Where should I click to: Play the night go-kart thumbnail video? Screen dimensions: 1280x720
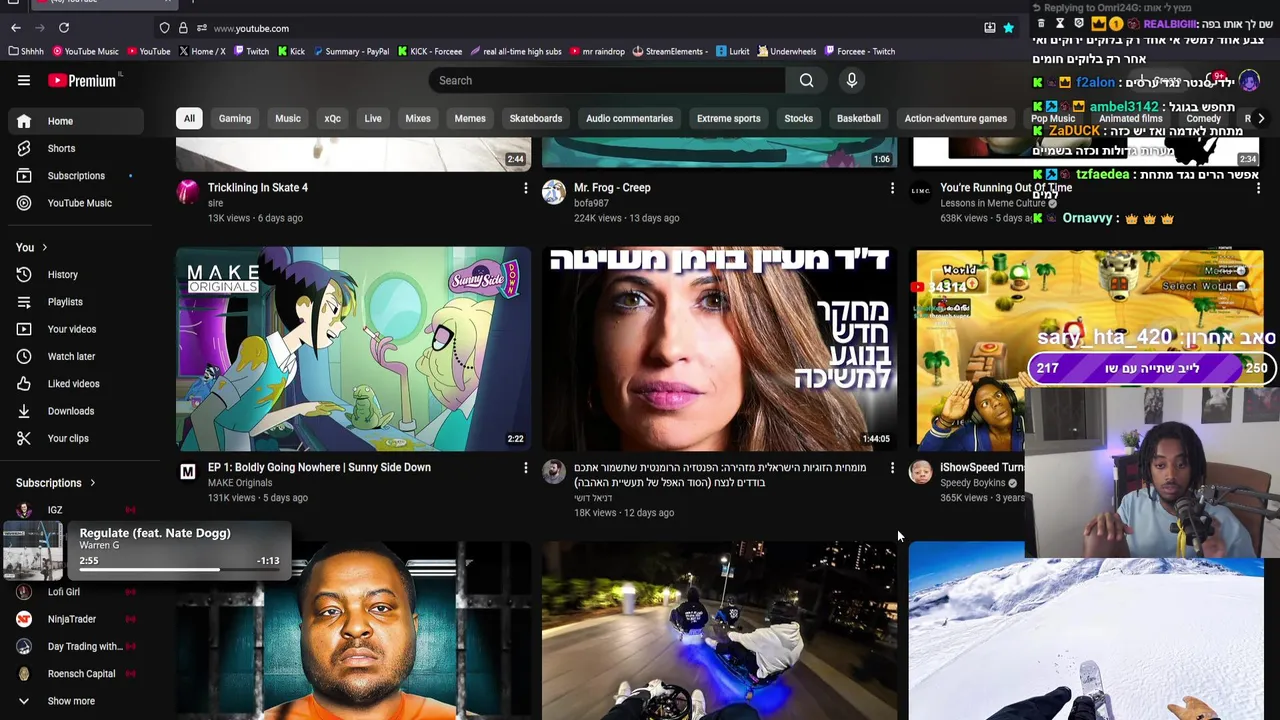pos(720,631)
